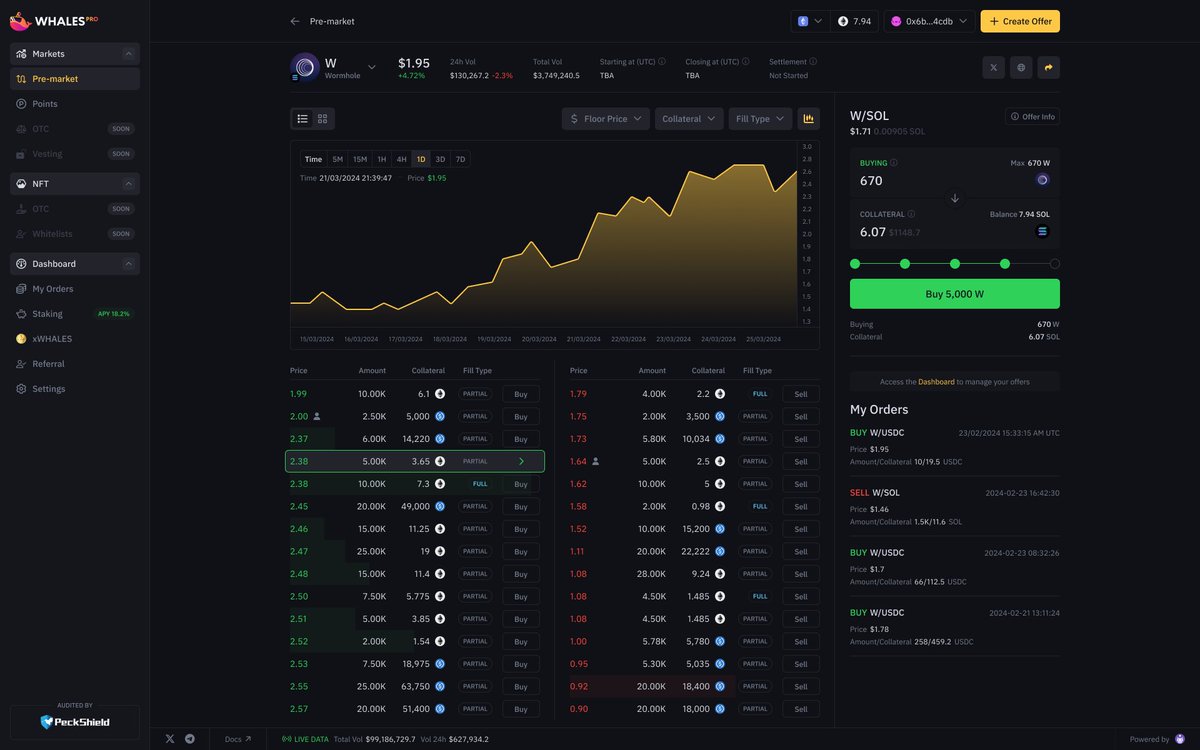
Task: Click the info icon next to COLLATERAL
Action: tap(911, 213)
